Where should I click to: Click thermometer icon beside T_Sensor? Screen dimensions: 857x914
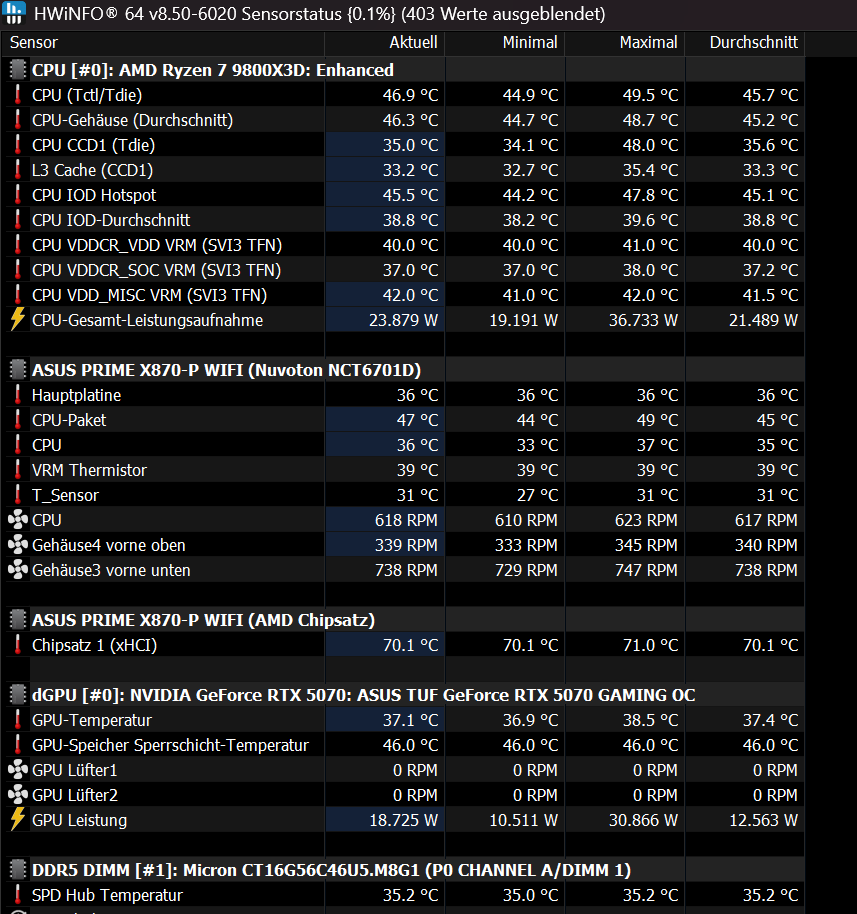coord(18,495)
